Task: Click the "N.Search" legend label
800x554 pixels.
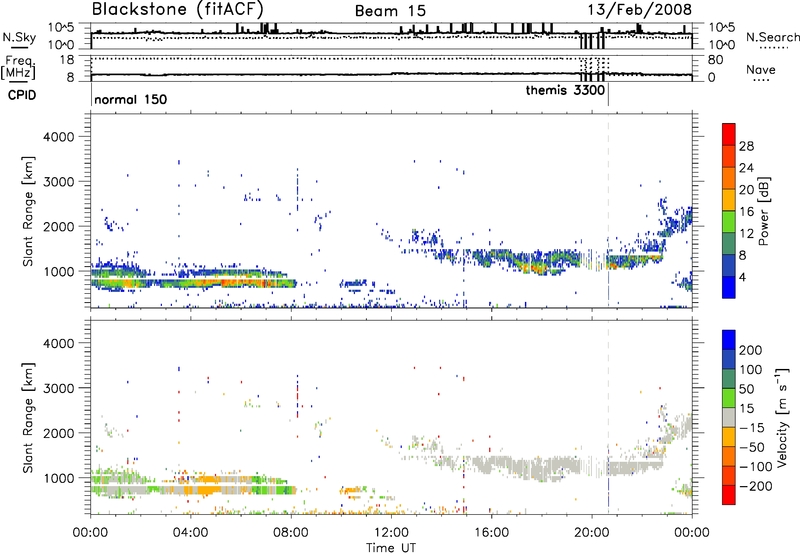Action: 773,37
